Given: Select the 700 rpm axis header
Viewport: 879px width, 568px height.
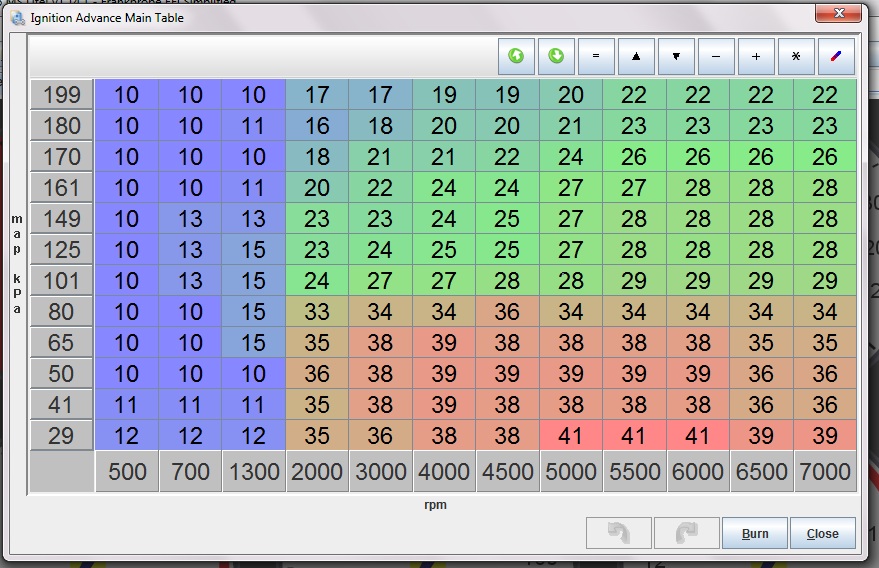Looking at the screenshot, I should tap(190, 472).
